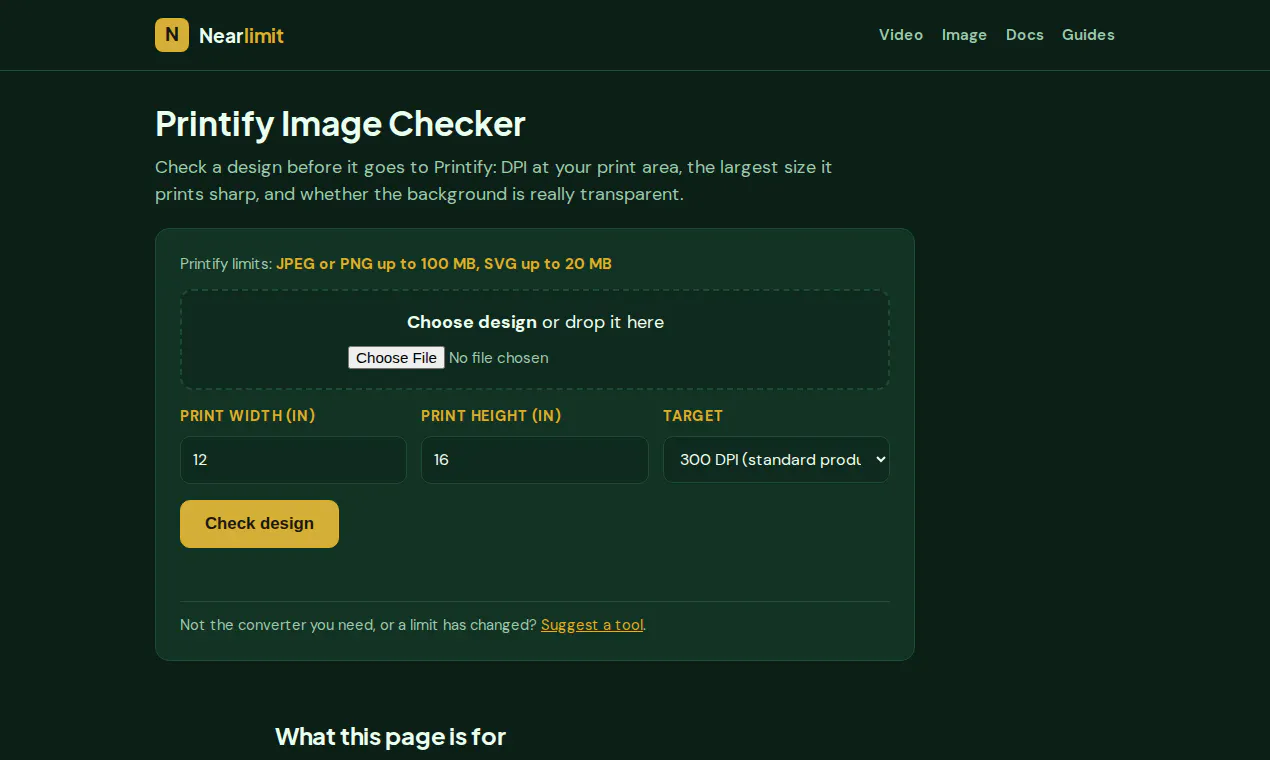Image resolution: width=1270 pixels, height=760 pixels.
Task: Click the Choose File button
Action: pyautogui.click(x=396, y=358)
